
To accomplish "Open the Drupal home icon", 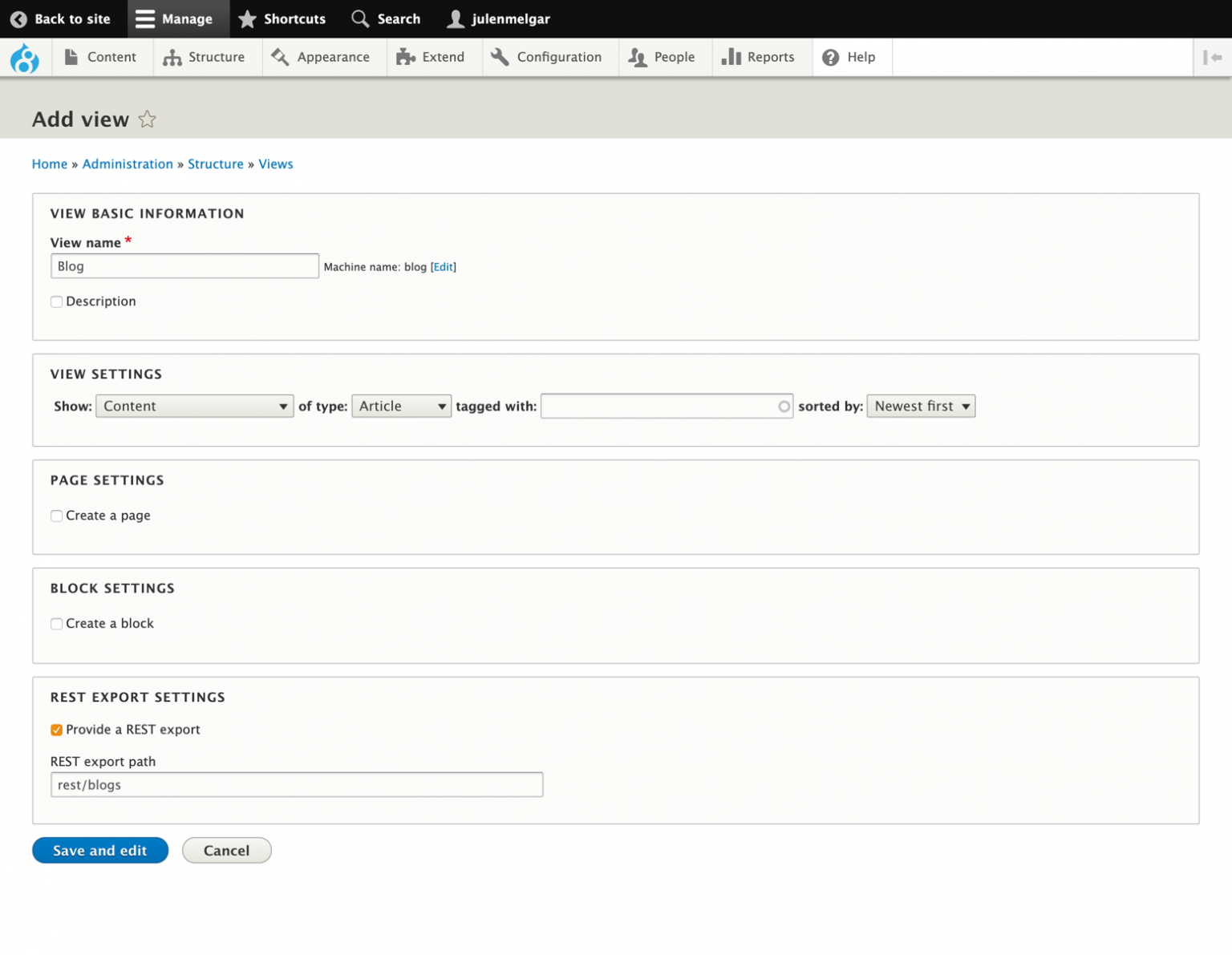I will click(24, 57).
